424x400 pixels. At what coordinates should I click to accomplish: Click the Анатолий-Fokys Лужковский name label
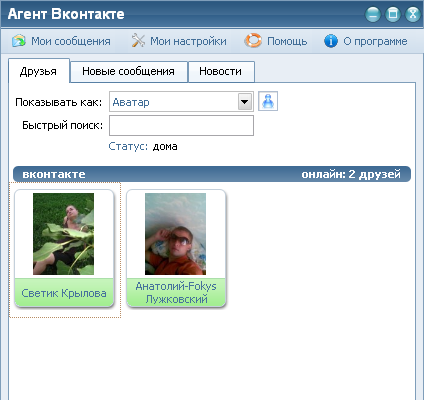(176, 292)
